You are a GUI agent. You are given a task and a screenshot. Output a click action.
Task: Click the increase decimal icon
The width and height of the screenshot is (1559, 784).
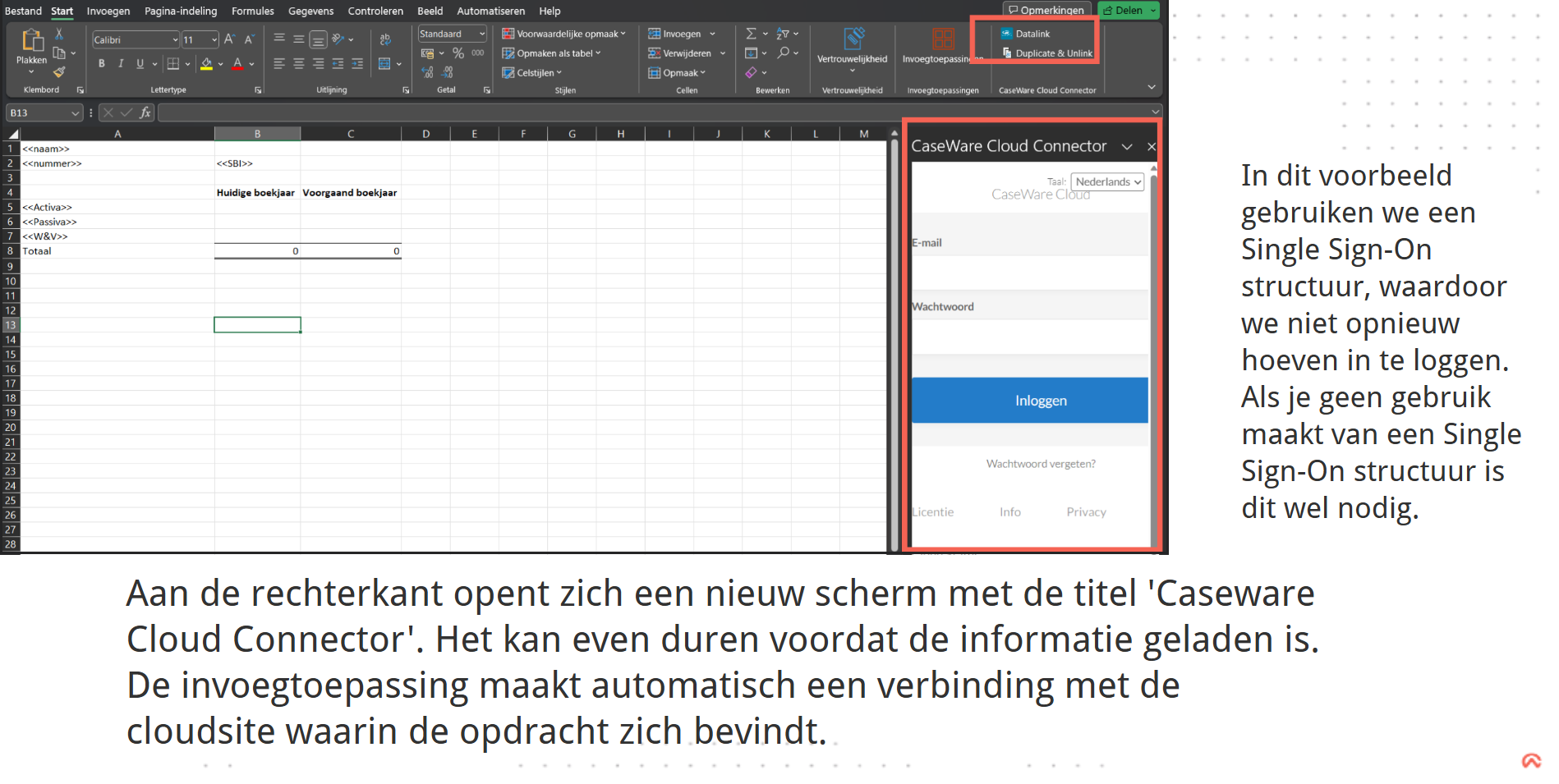[x=428, y=72]
